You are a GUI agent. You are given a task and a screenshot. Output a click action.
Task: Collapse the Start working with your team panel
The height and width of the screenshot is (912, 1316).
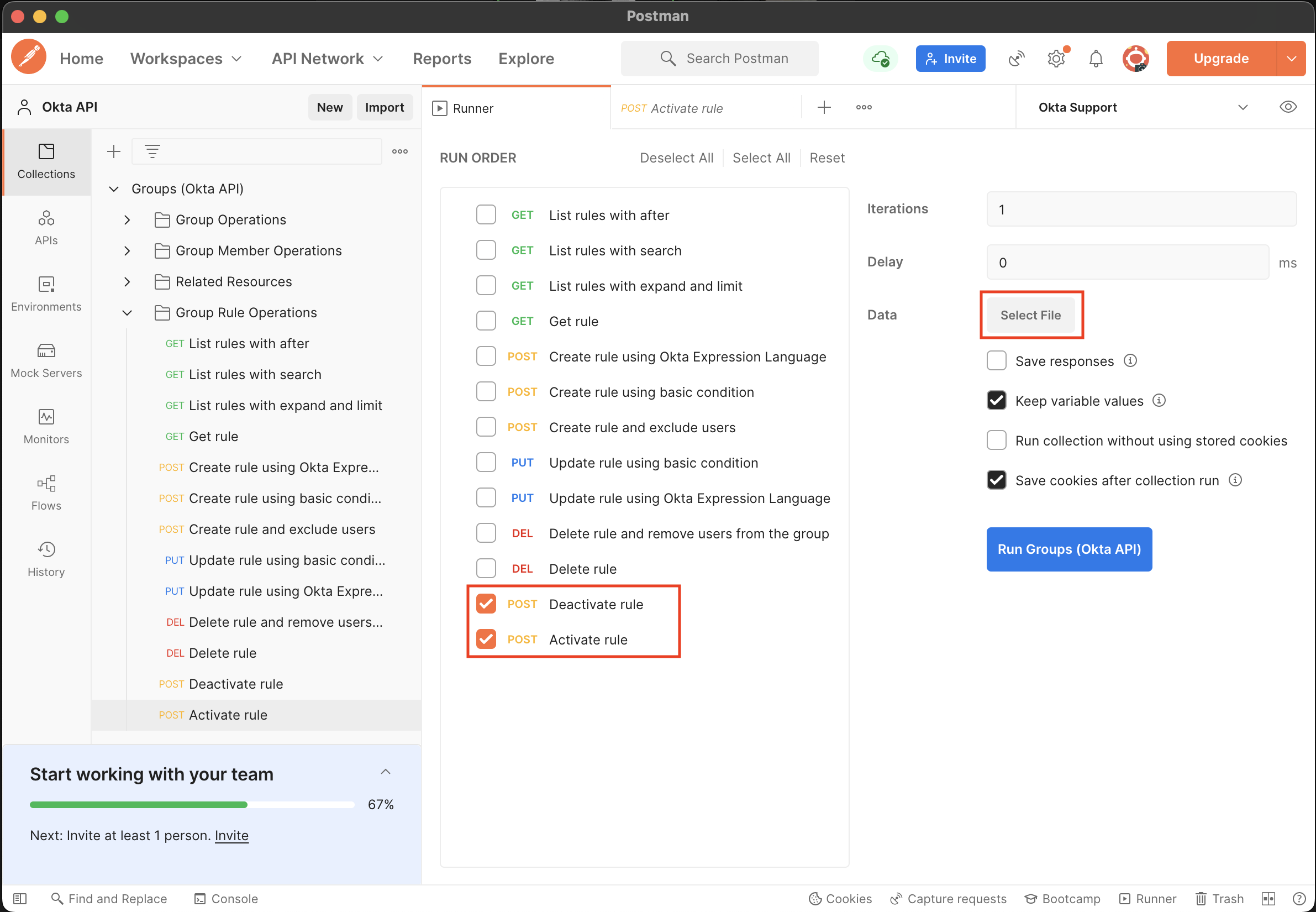tap(386, 772)
